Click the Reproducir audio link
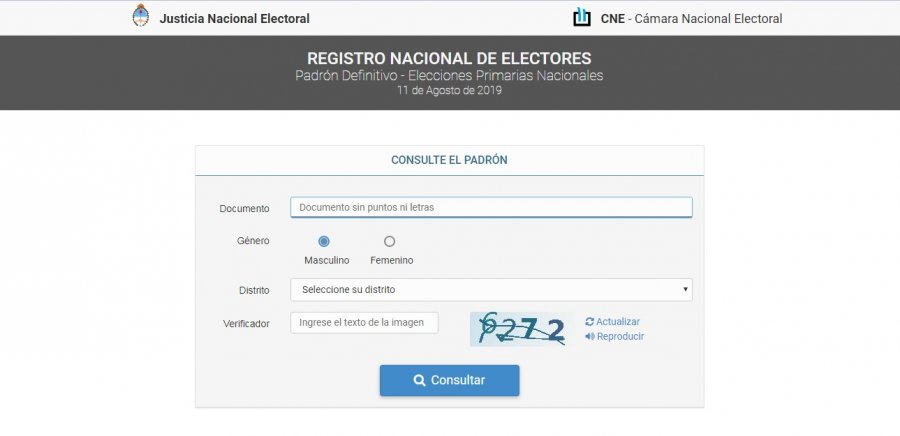The width and height of the screenshot is (900, 436). [x=620, y=337]
